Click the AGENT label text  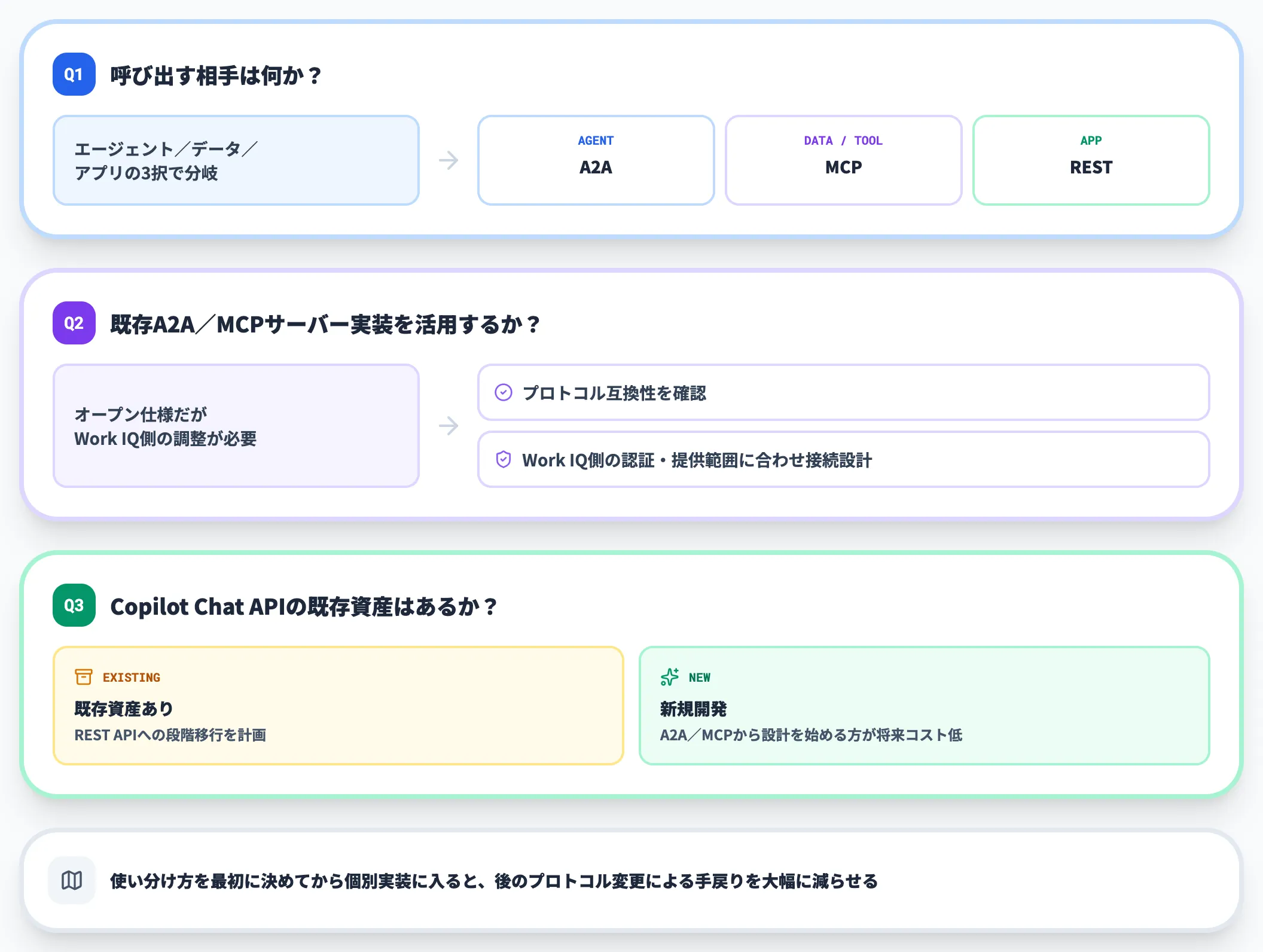coord(596,141)
